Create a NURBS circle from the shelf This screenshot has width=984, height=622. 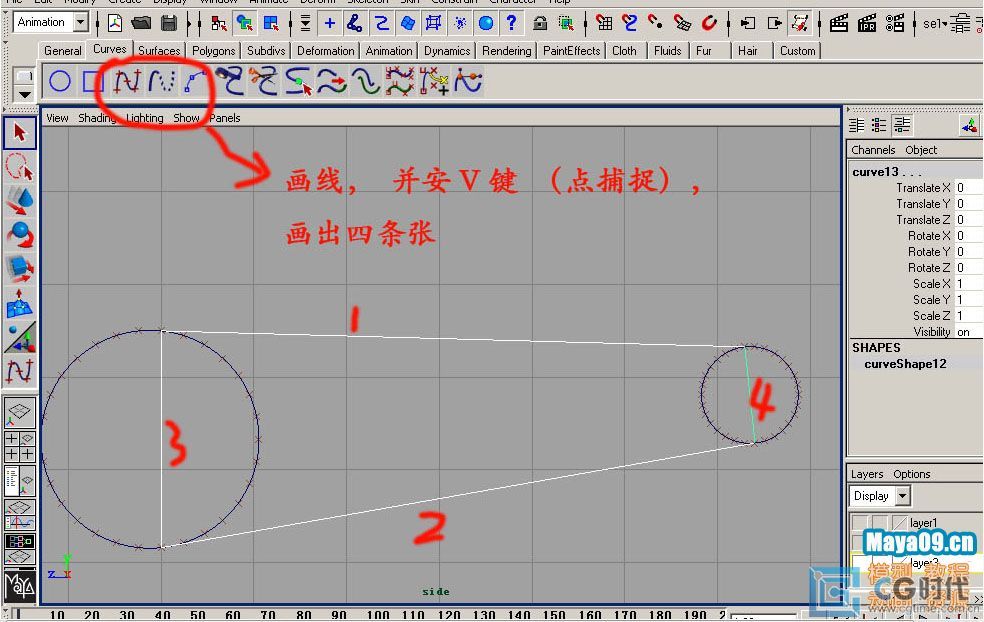tap(60, 82)
